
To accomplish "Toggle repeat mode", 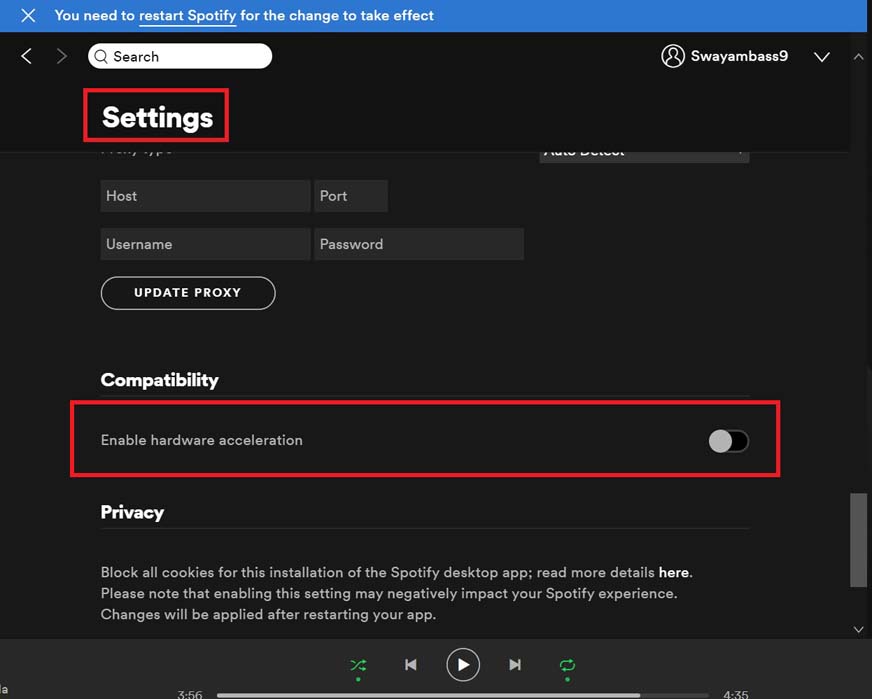I will coord(567,665).
